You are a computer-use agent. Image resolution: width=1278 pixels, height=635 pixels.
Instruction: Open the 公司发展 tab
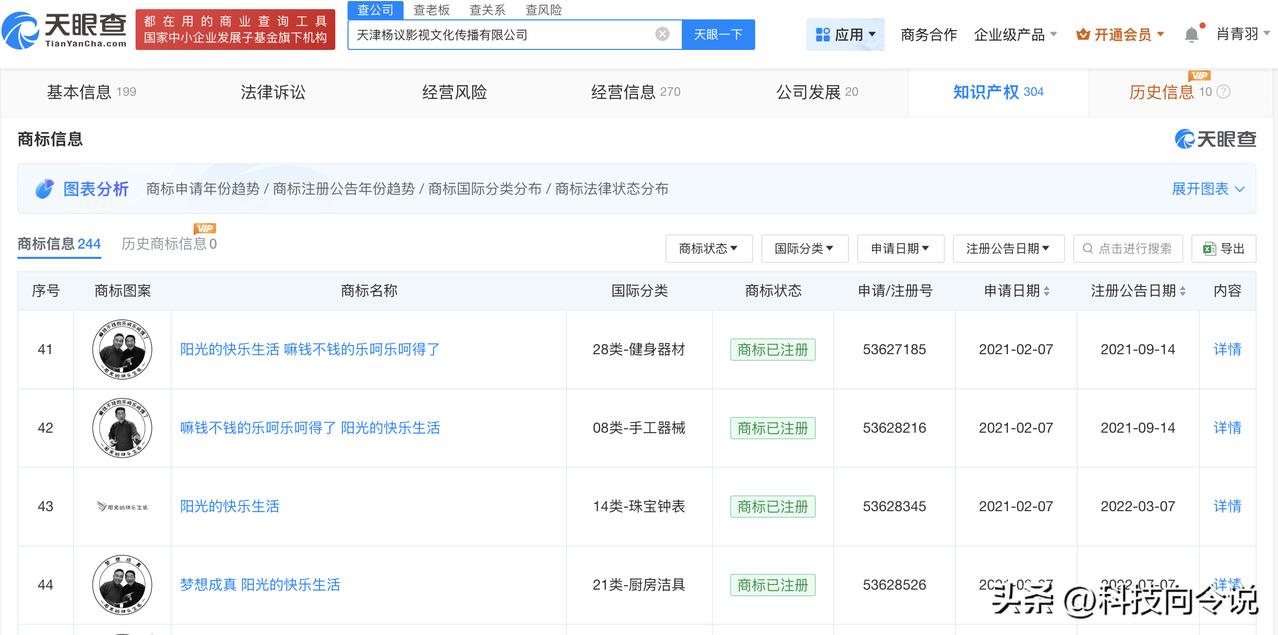[817, 92]
